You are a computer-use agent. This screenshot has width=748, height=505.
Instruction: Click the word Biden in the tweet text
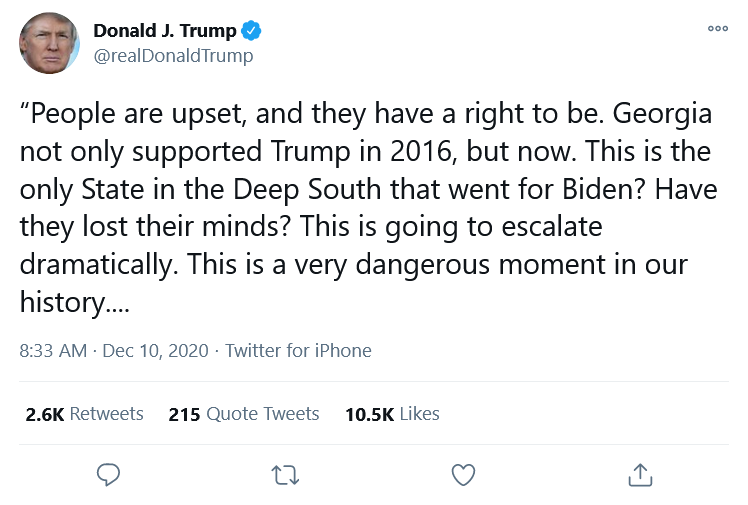pyautogui.click(x=607, y=189)
